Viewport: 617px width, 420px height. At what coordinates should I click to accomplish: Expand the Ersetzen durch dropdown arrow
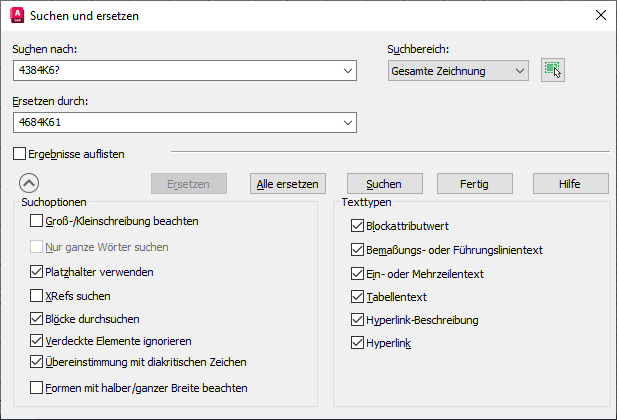[348, 122]
